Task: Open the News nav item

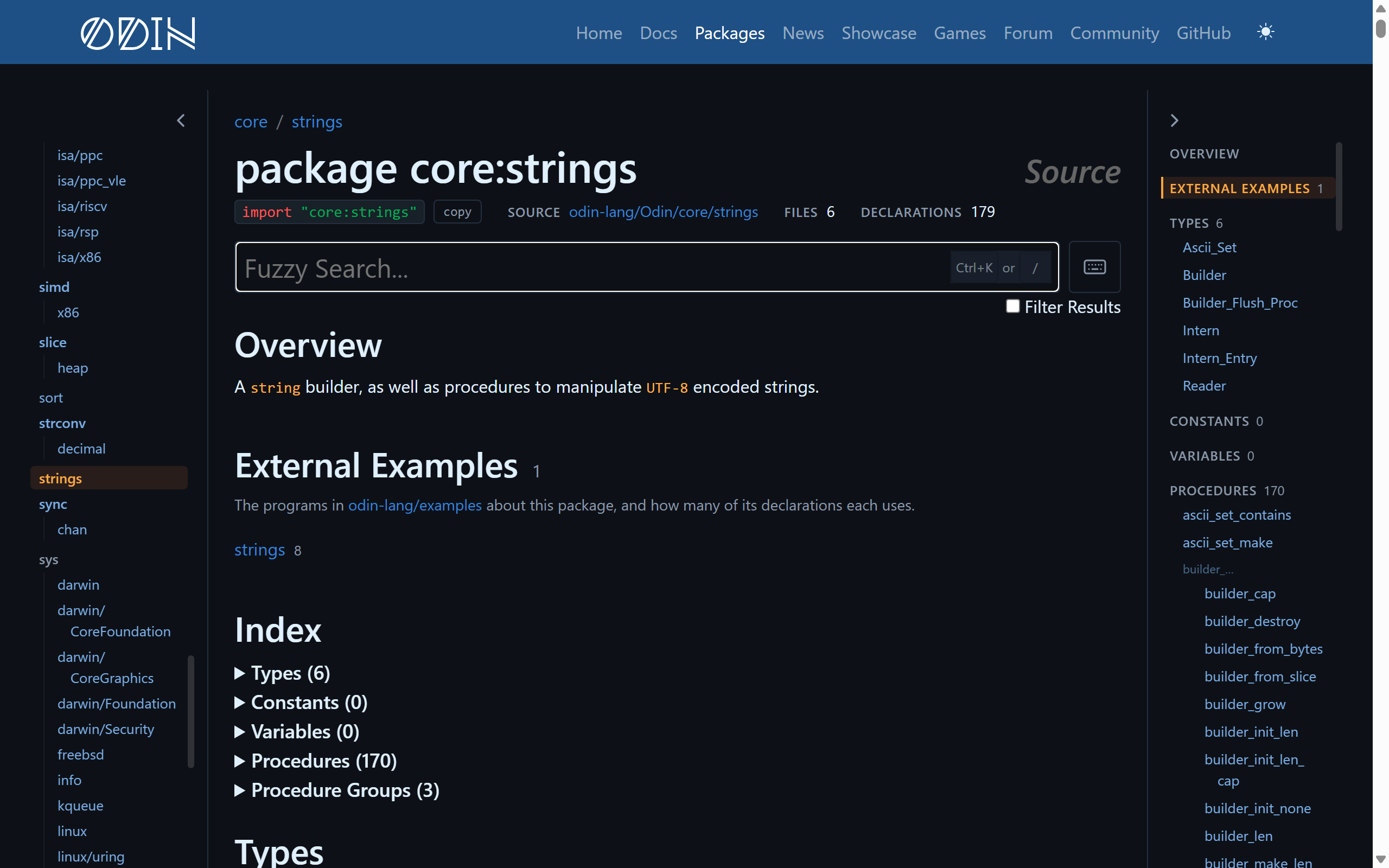Action: (x=803, y=33)
